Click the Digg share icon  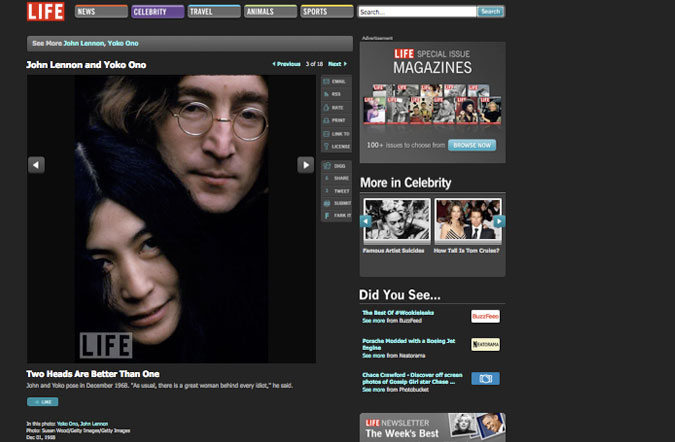334,165
